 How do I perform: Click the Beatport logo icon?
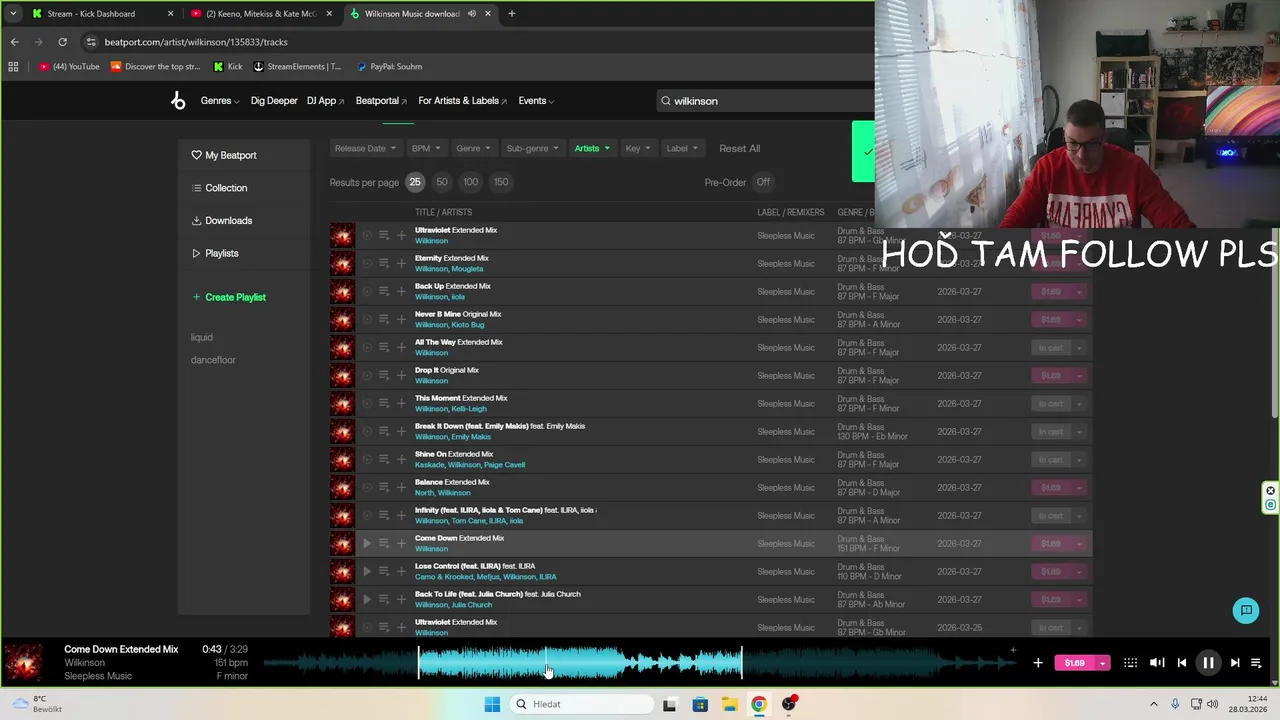point(178,100)
